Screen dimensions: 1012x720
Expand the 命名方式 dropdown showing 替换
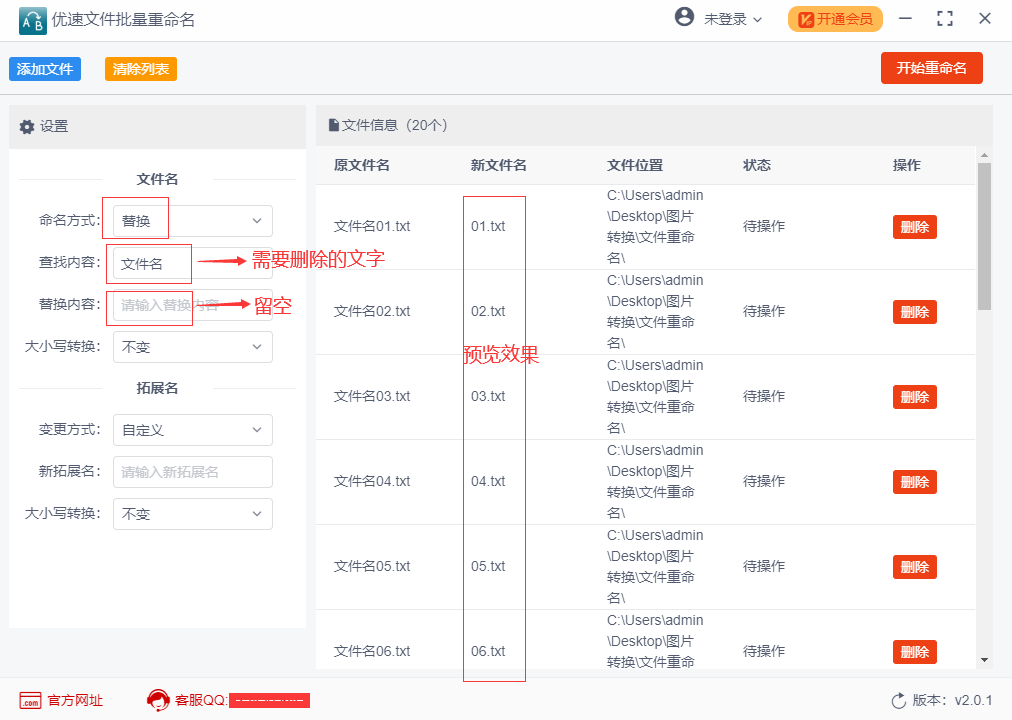192,221
